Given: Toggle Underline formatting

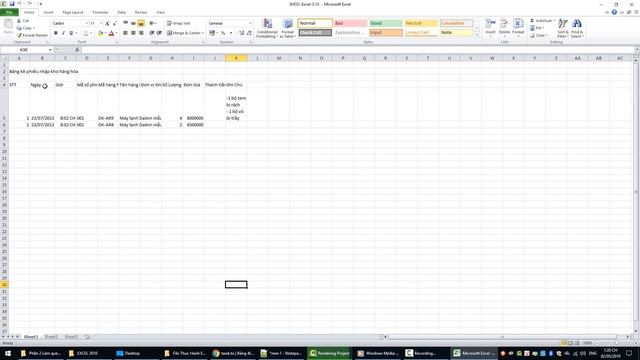Looking at the screenshot, I should click(71, 33).
